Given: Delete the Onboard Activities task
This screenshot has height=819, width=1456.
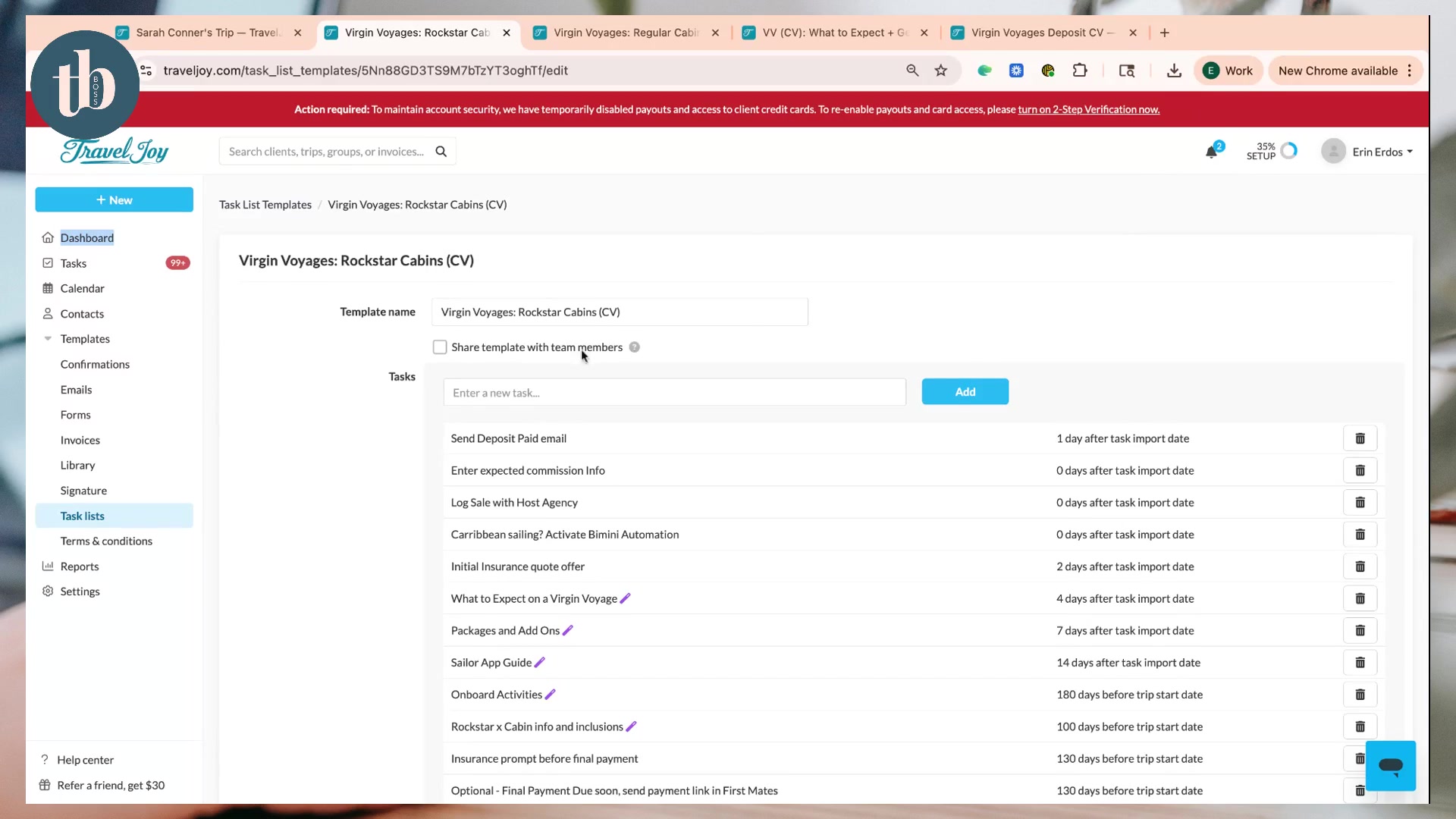Looking at the screenshot, I should (1360, 695).
